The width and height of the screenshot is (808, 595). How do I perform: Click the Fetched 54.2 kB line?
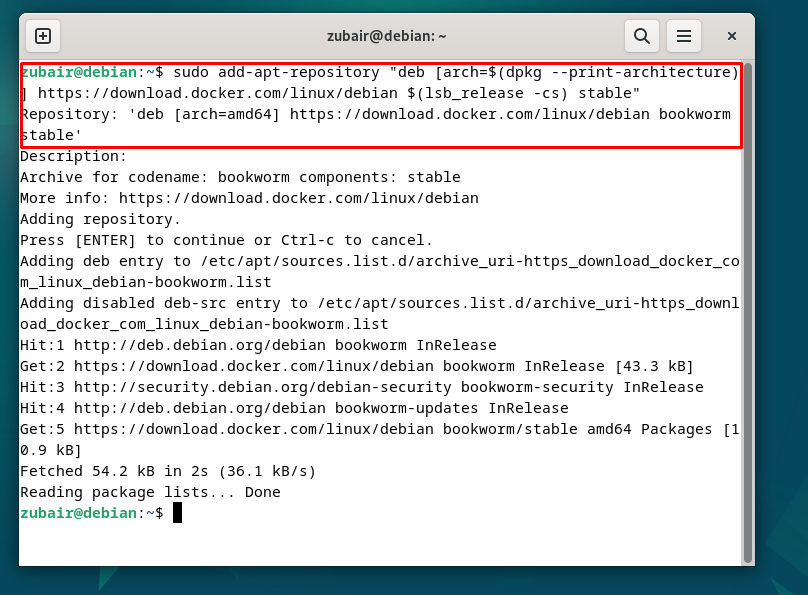click(168, 471)
